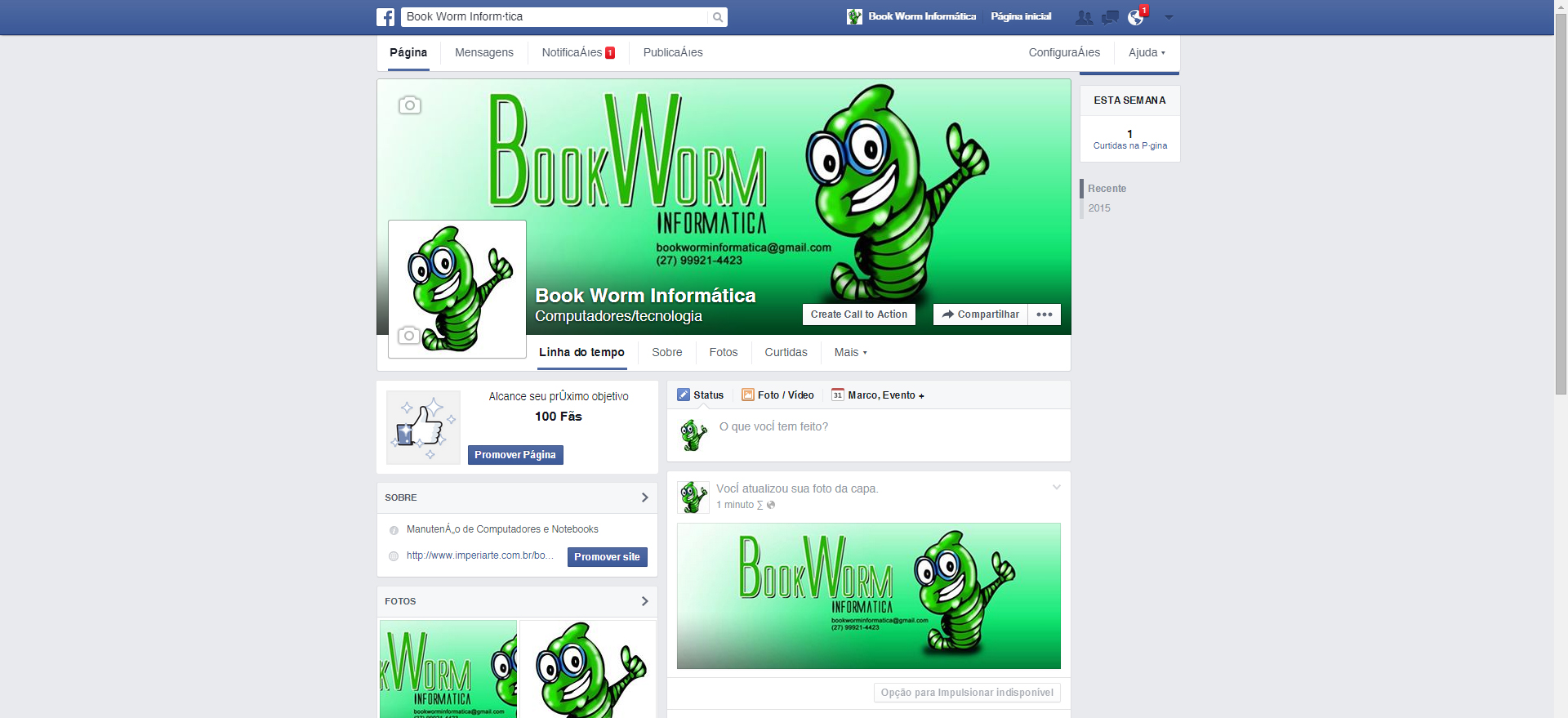The height and width of the screenshot is (718, 1568).
Task: Choose Marco, Evento + post option
Action: pos(878,395)
